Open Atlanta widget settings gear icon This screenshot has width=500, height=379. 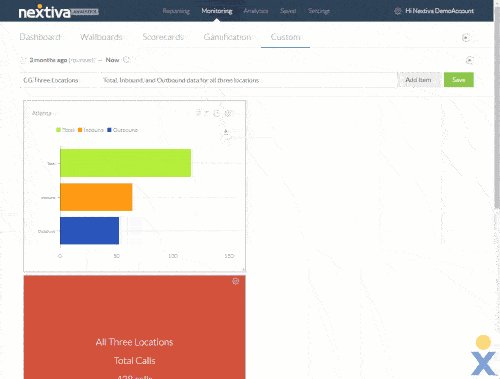[x=228, y=113]
